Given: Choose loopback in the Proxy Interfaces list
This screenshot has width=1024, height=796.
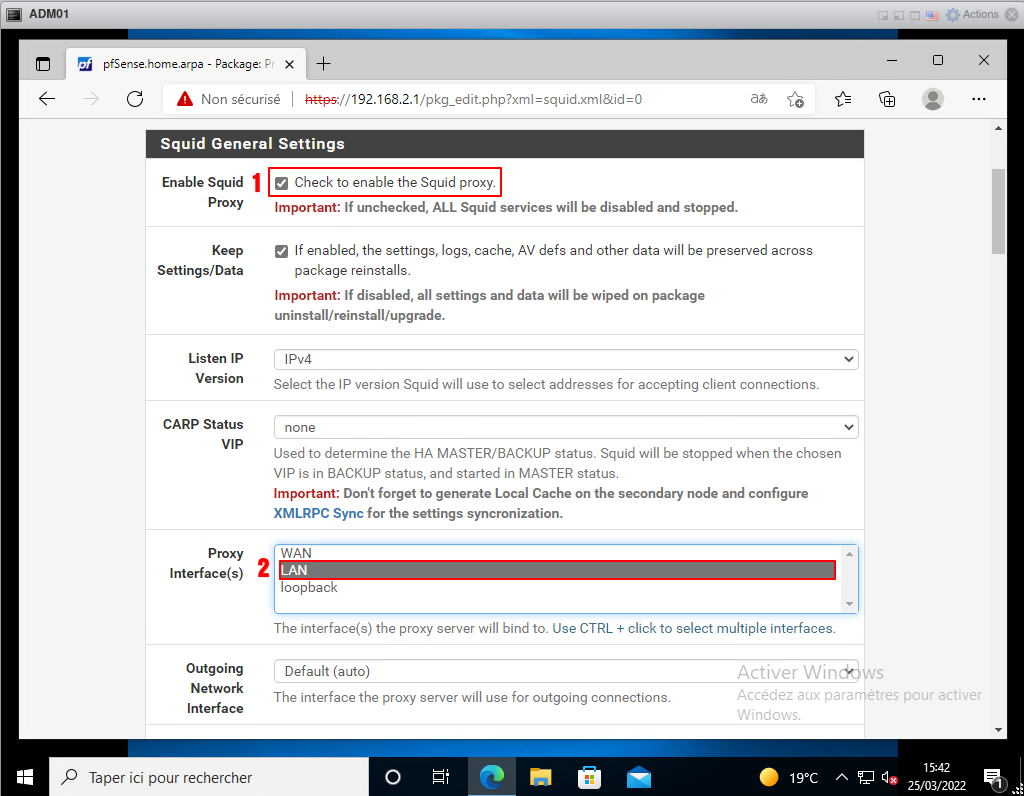Looking at the screenshot, I should coord(309,588).
